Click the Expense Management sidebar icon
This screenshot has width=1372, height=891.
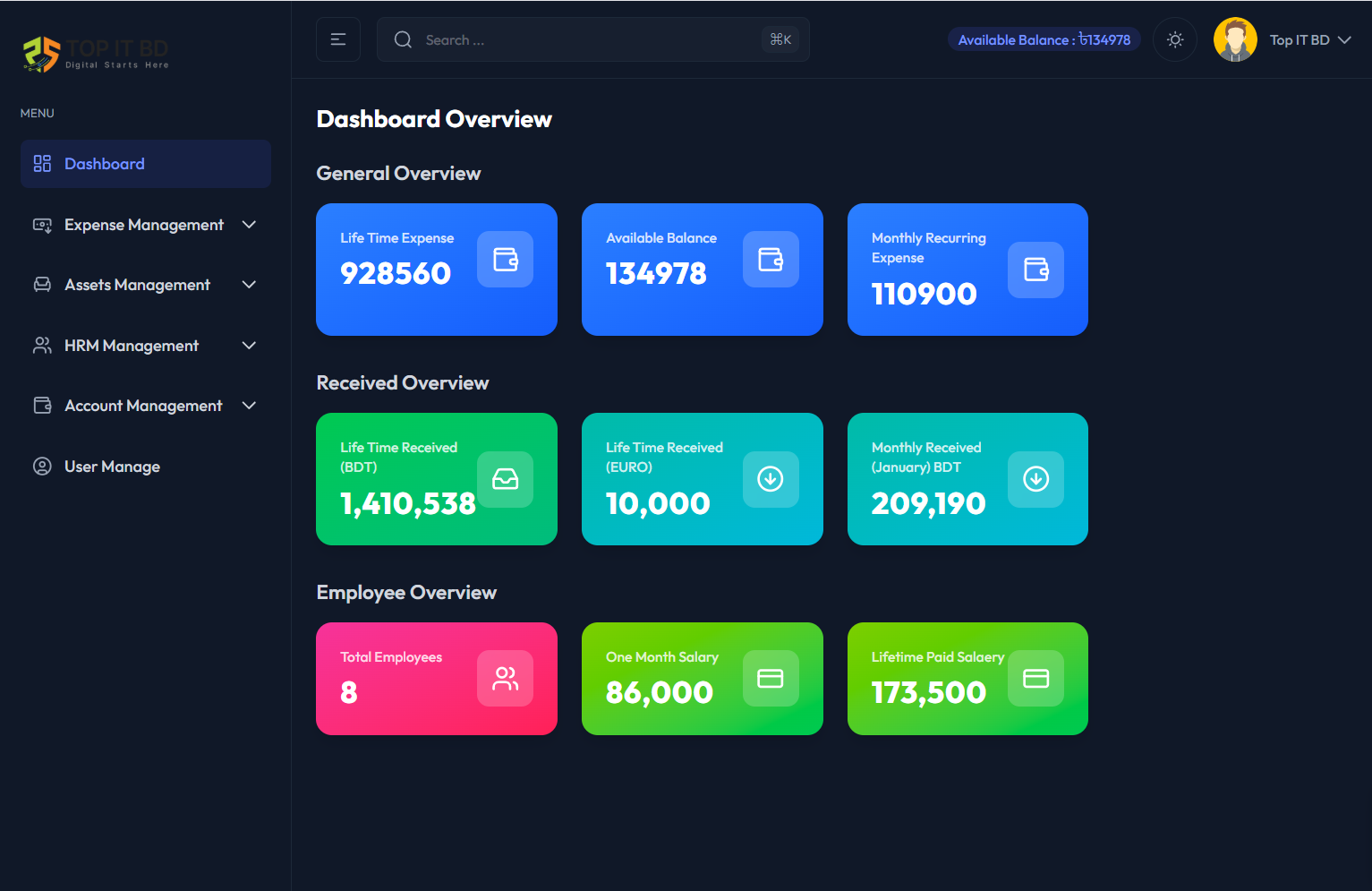coord(42,225)
